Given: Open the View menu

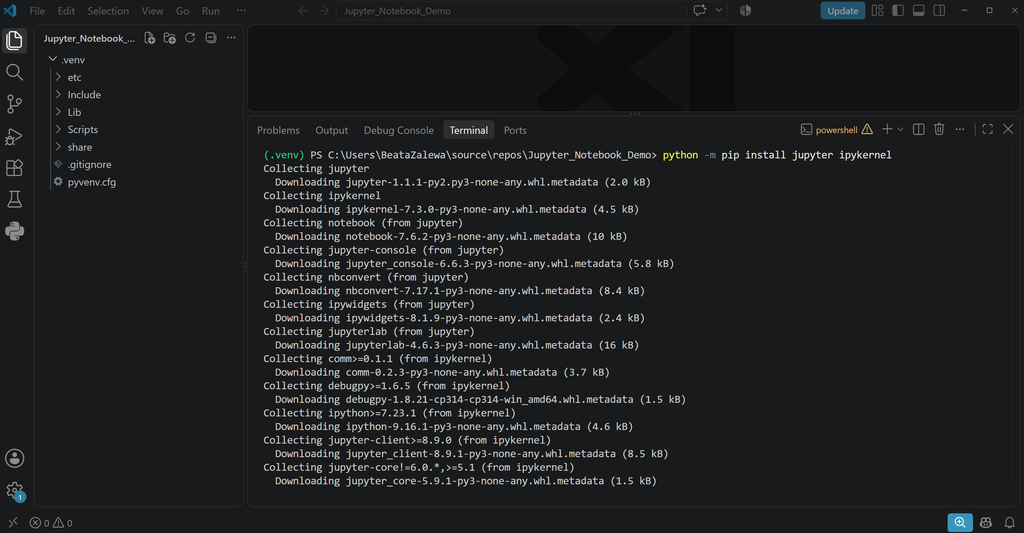Looking at the screenshot, I should pyautogui.click(x=152, y=10).
